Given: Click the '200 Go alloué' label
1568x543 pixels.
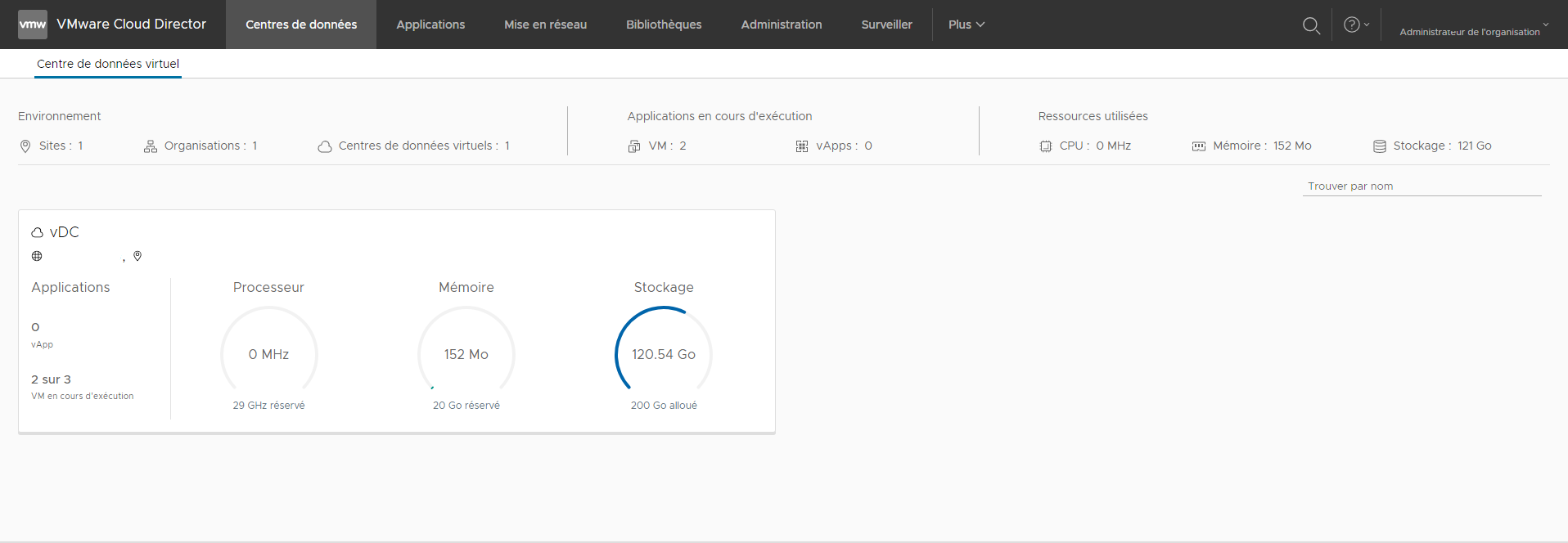Looking at the screenshot, I should (x=664, y=406).
